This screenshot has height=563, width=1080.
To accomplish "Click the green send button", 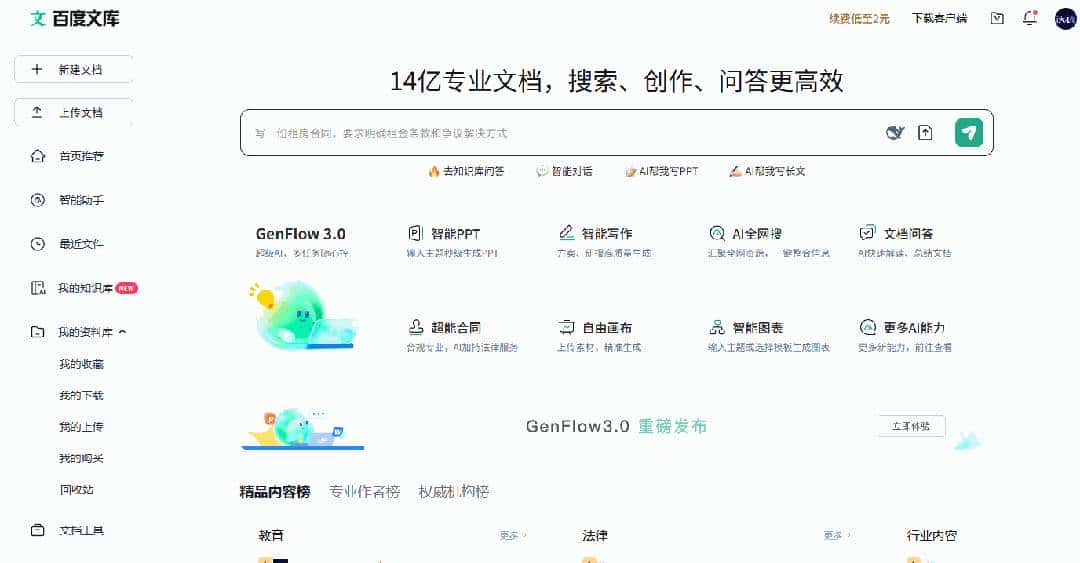I will 968,132.
